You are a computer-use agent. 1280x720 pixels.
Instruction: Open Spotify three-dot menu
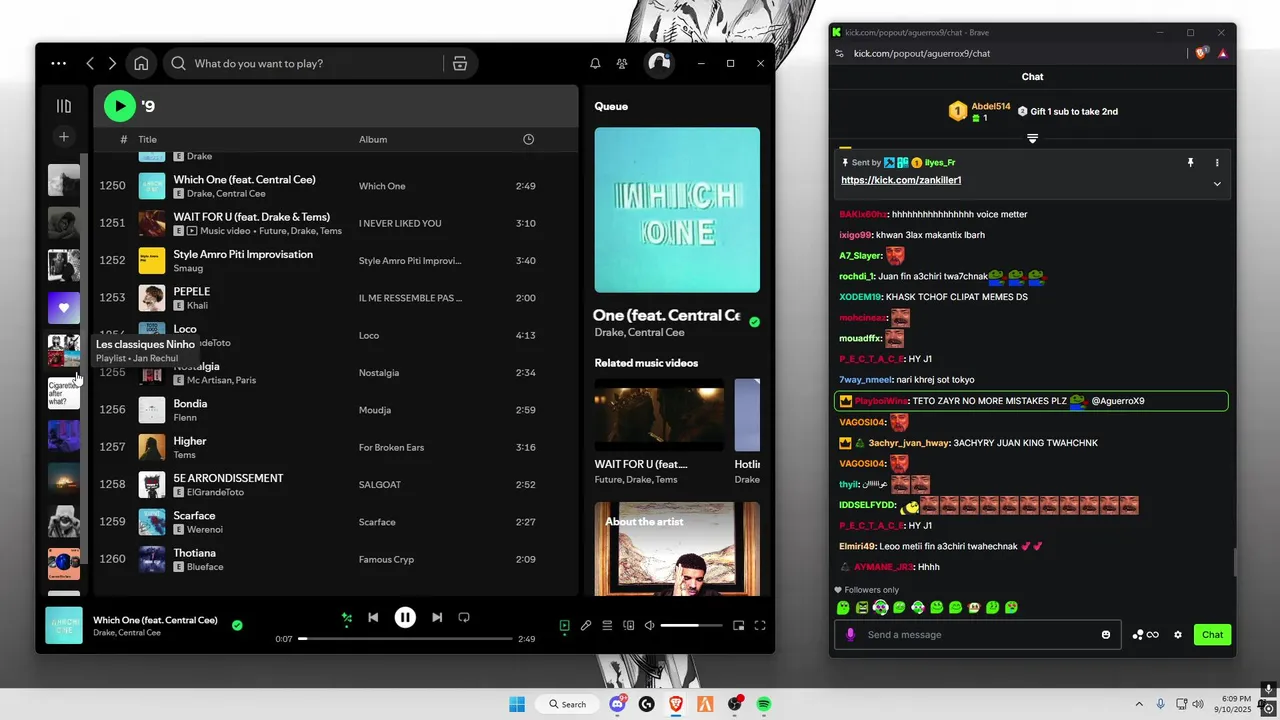pyautogui.click(x=59, y=63)
